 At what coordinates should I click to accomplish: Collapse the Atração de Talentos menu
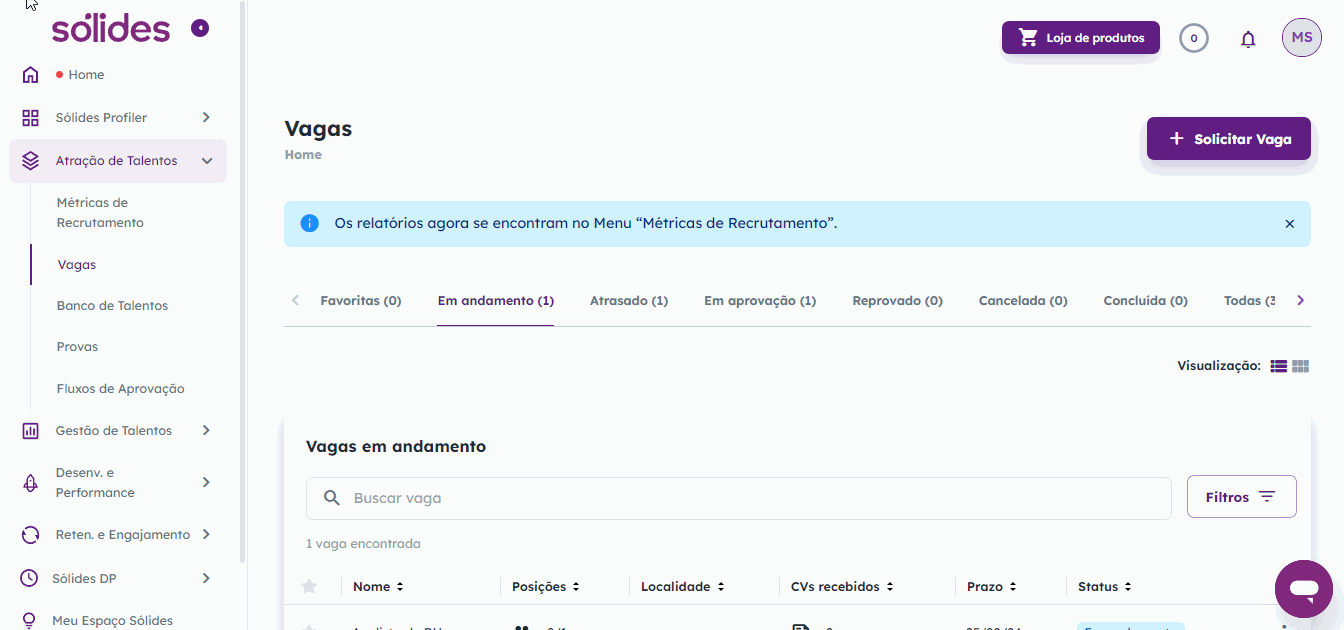[206, 161]
